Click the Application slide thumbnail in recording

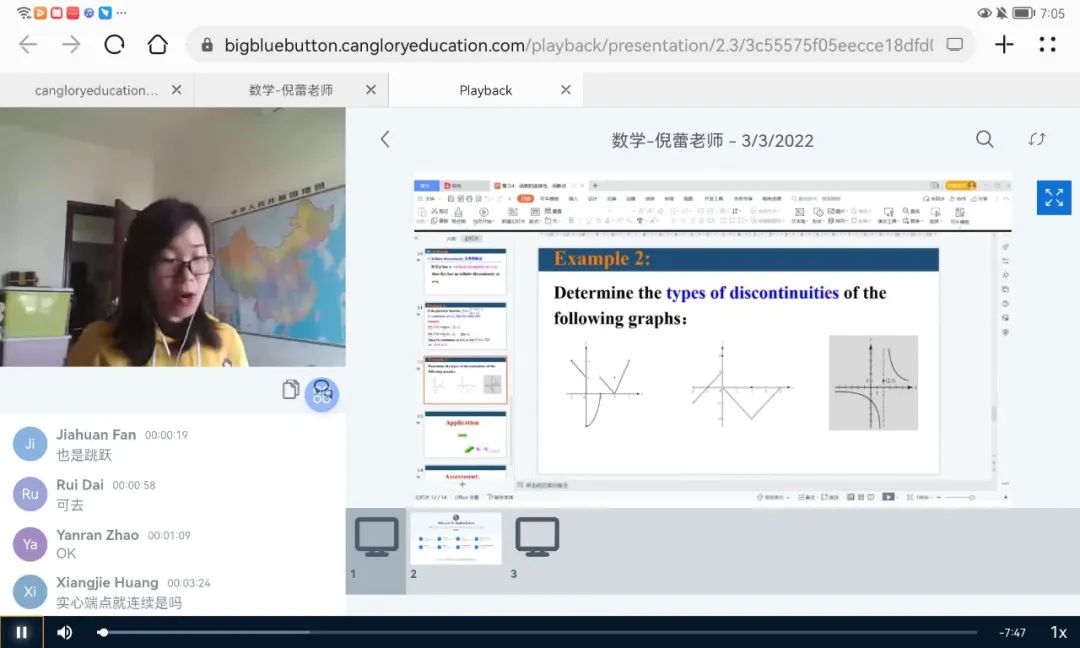tap(465, 435)
